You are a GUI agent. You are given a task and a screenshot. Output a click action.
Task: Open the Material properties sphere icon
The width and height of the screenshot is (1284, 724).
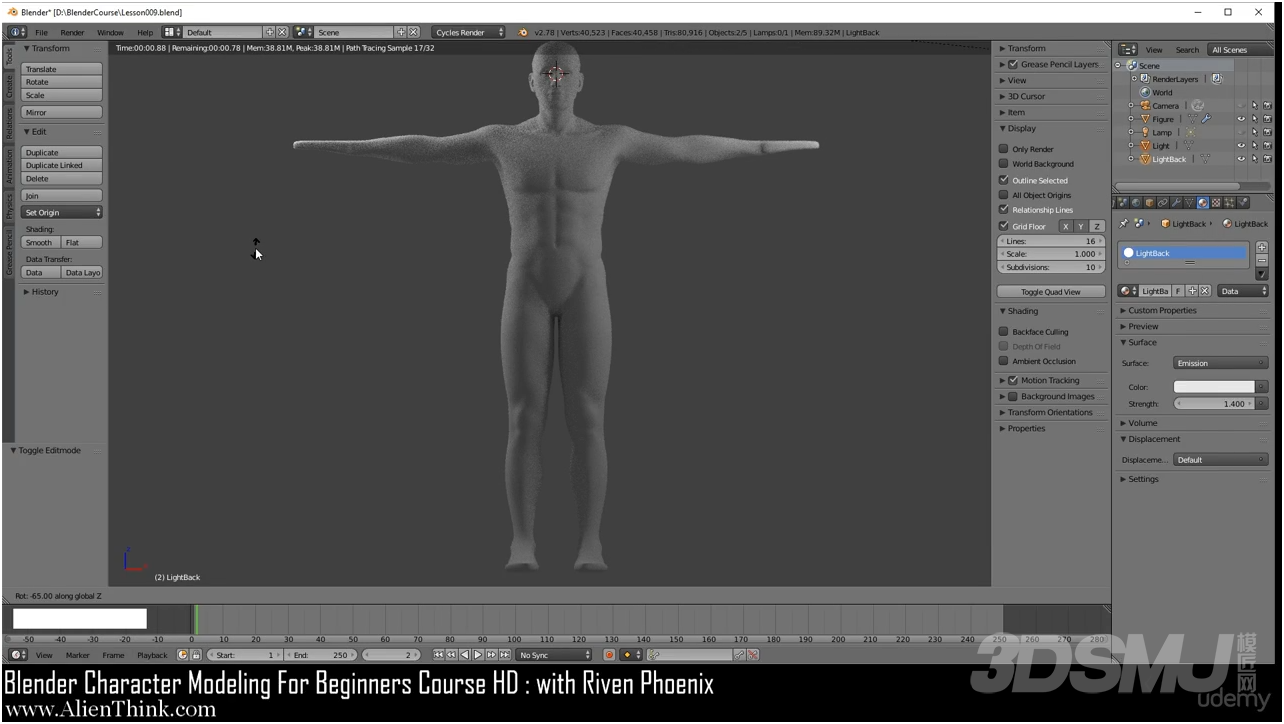click(x=1203, y=202)
